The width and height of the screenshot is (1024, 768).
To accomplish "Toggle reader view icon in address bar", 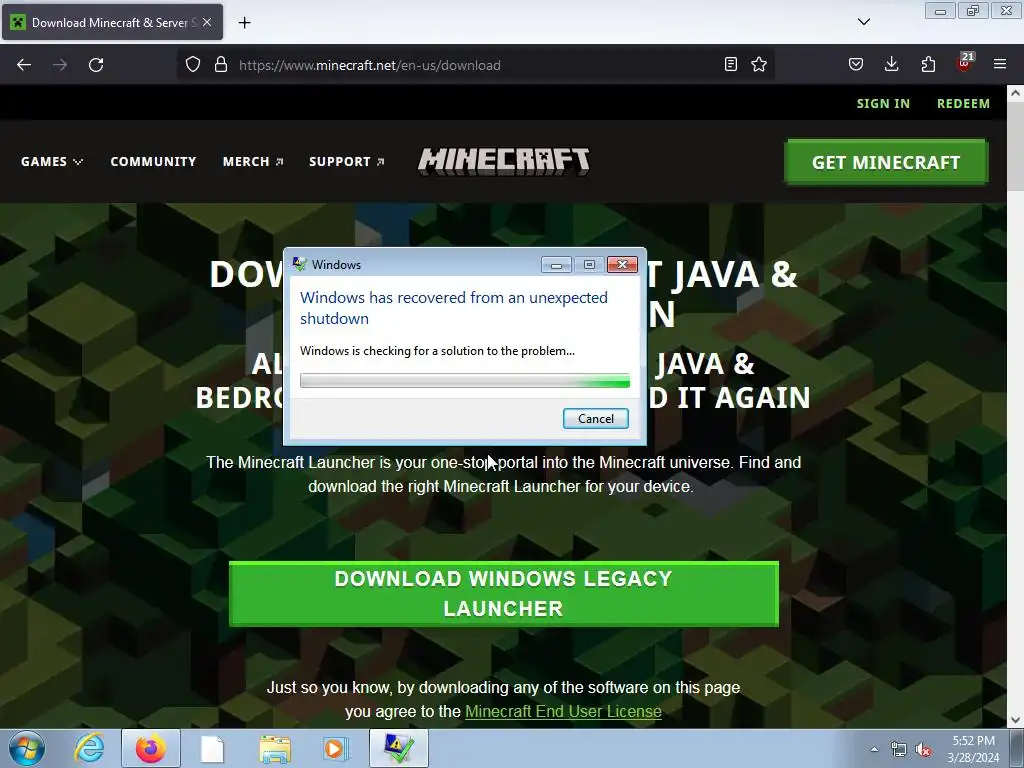I will point(731,64).
